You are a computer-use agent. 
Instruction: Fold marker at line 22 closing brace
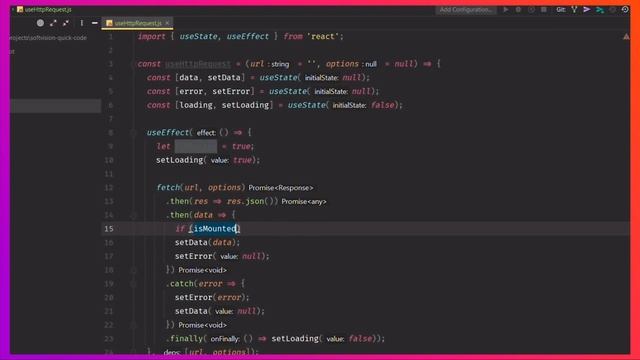click(133, 325)
